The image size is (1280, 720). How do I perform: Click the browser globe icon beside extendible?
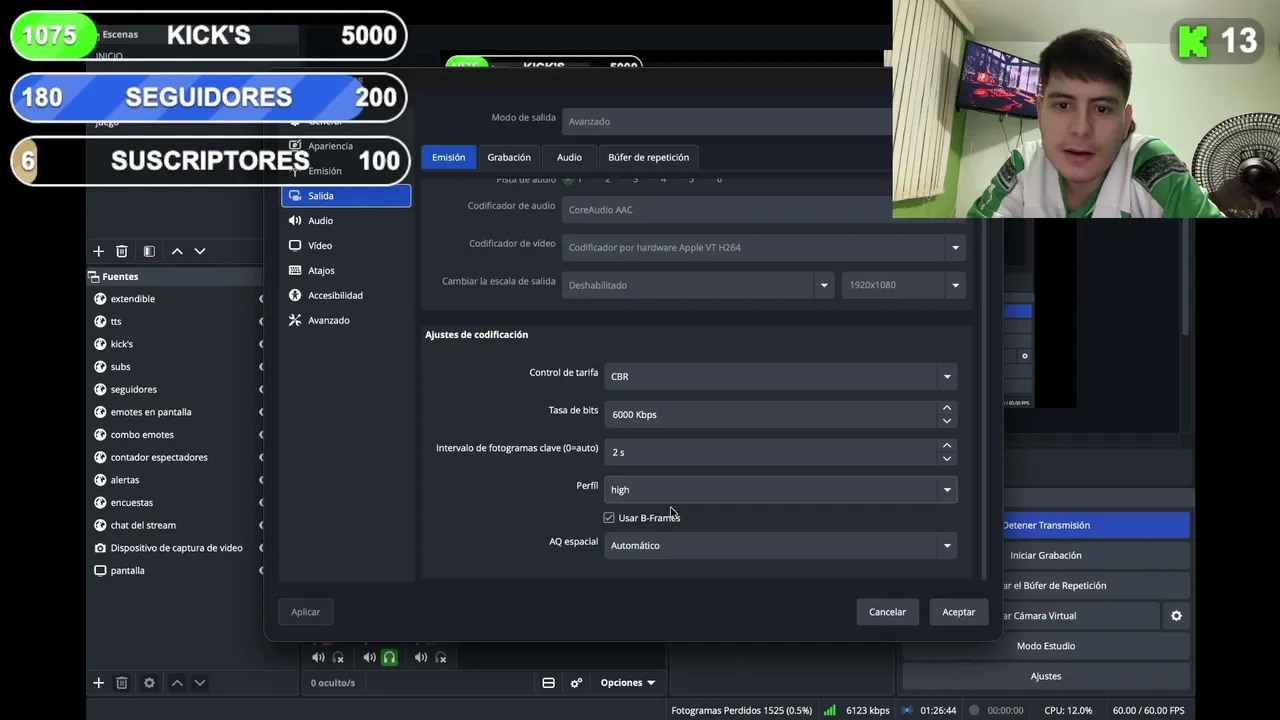click(x=100, y=299)
